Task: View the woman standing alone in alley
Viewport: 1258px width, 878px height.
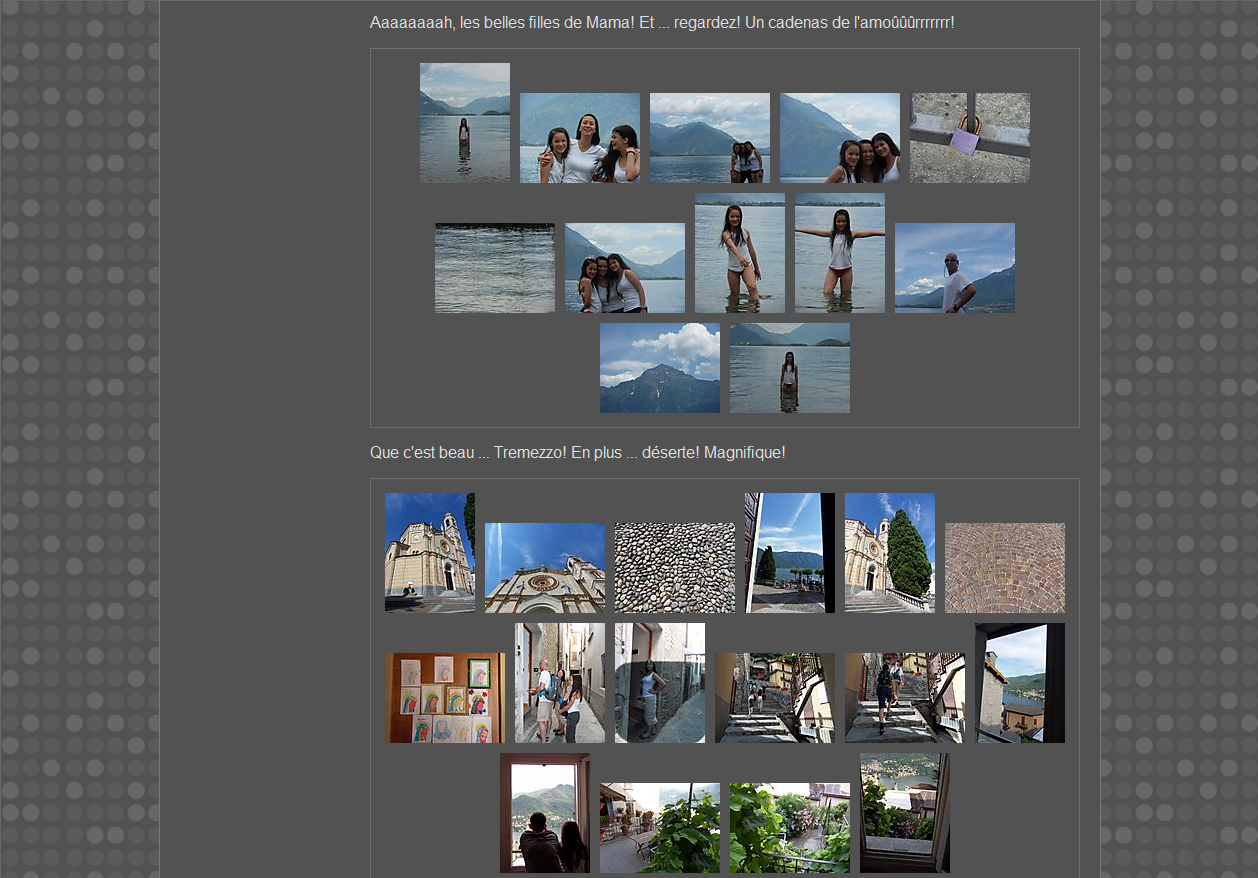Action: 659,683
